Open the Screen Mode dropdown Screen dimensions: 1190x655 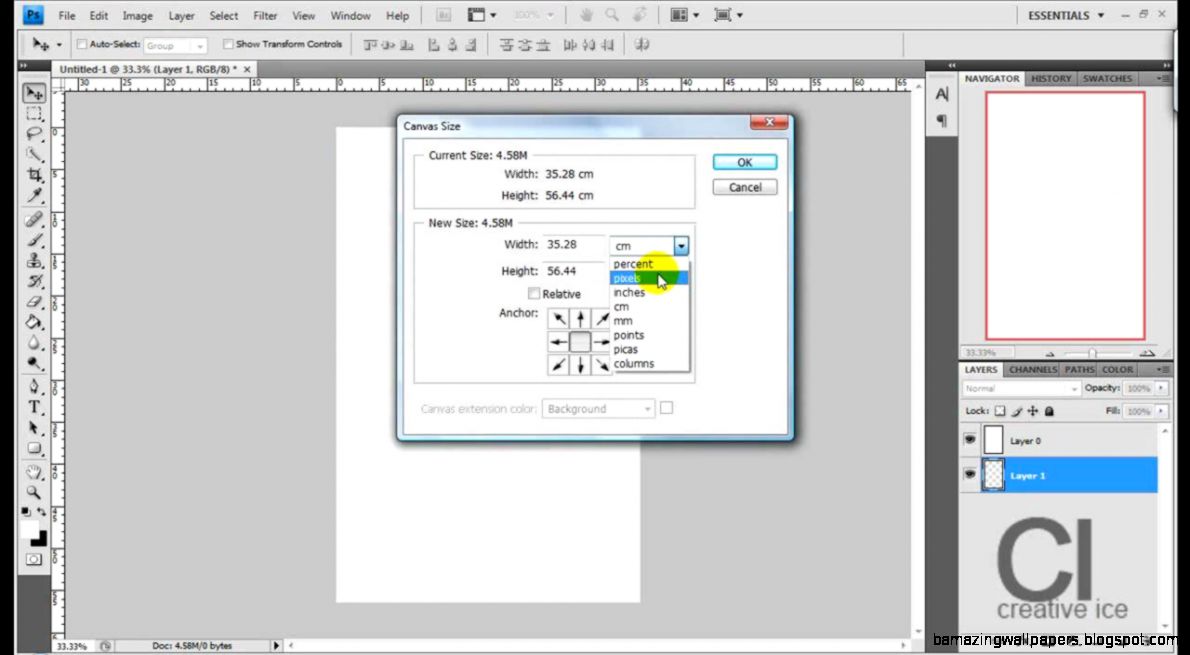pos(729,15)
